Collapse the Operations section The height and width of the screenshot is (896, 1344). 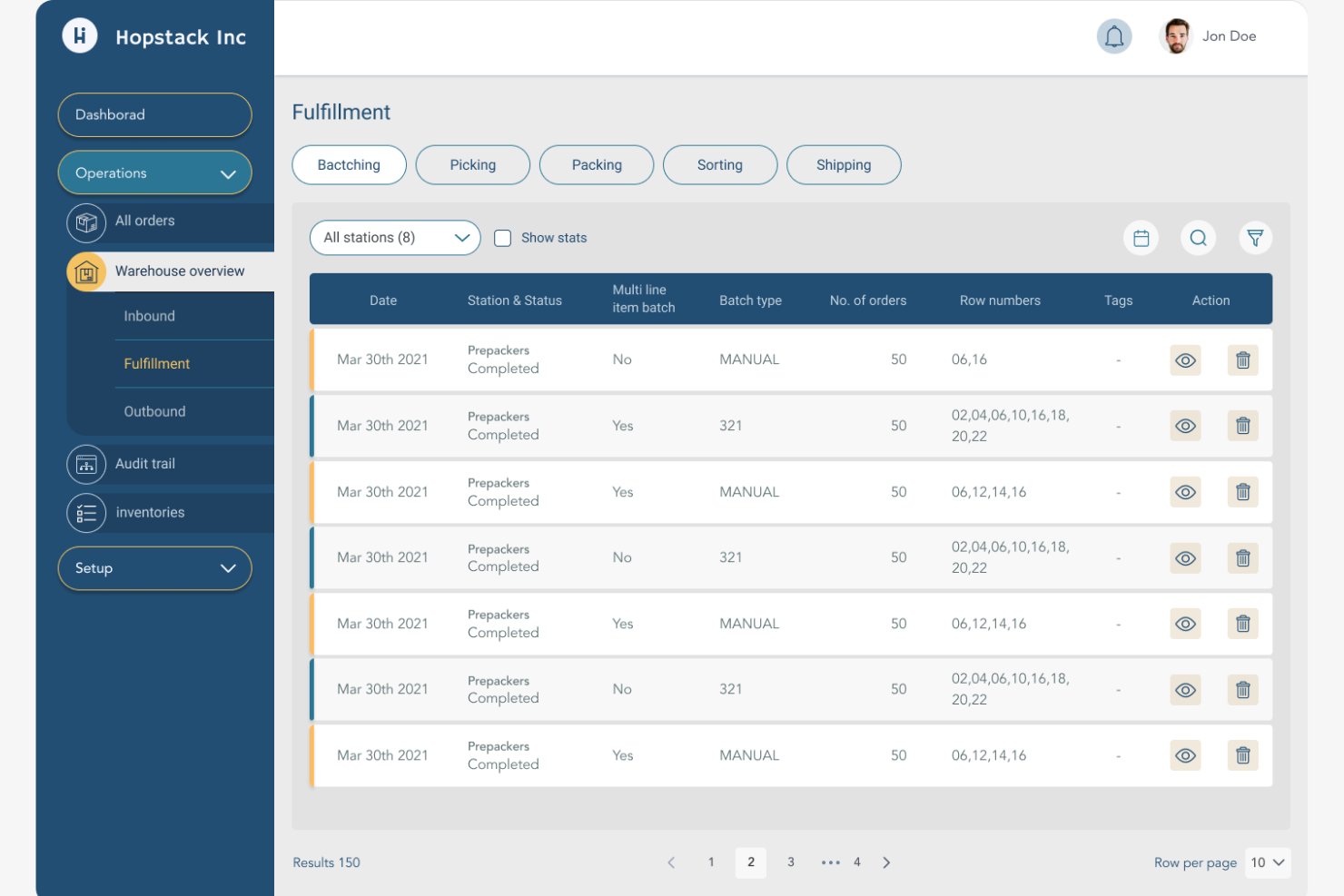tap(154, 172)
